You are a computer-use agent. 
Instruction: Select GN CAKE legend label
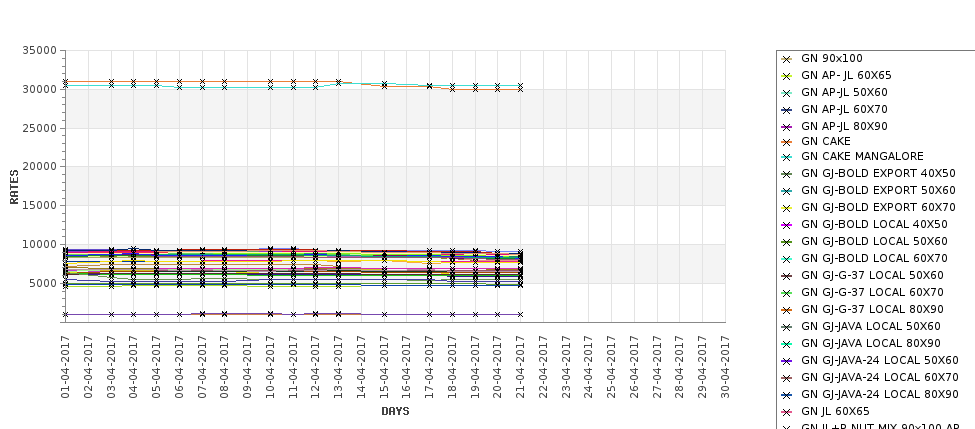825,141
